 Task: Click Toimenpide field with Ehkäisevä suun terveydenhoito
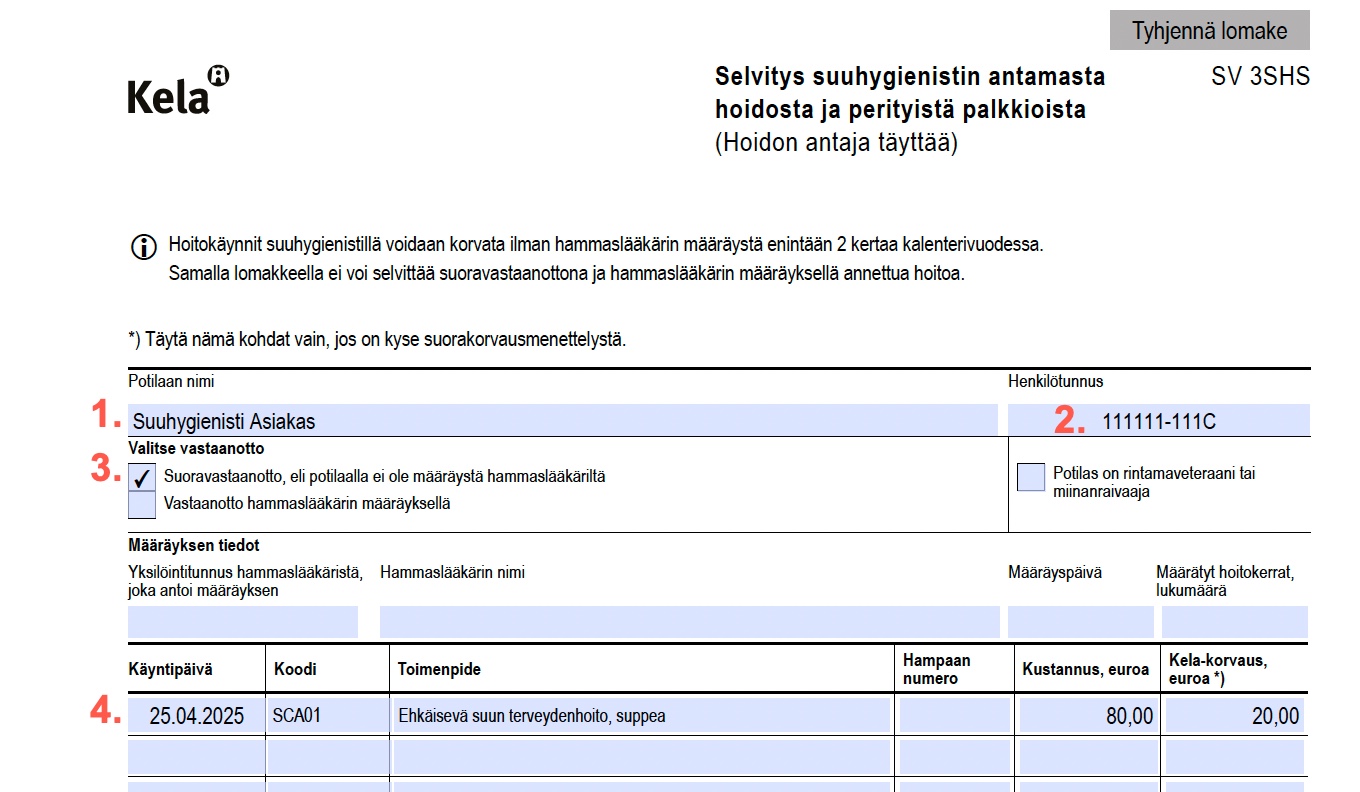pos(640,716)
